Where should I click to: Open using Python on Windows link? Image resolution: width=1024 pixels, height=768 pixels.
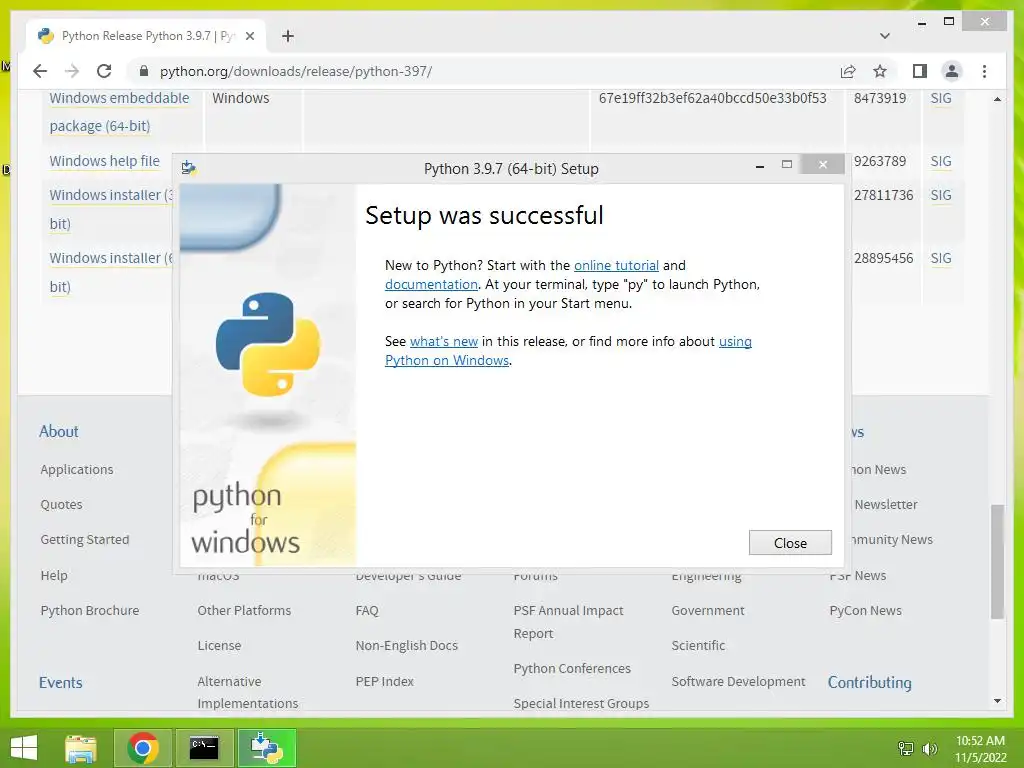tap(447, 360)
